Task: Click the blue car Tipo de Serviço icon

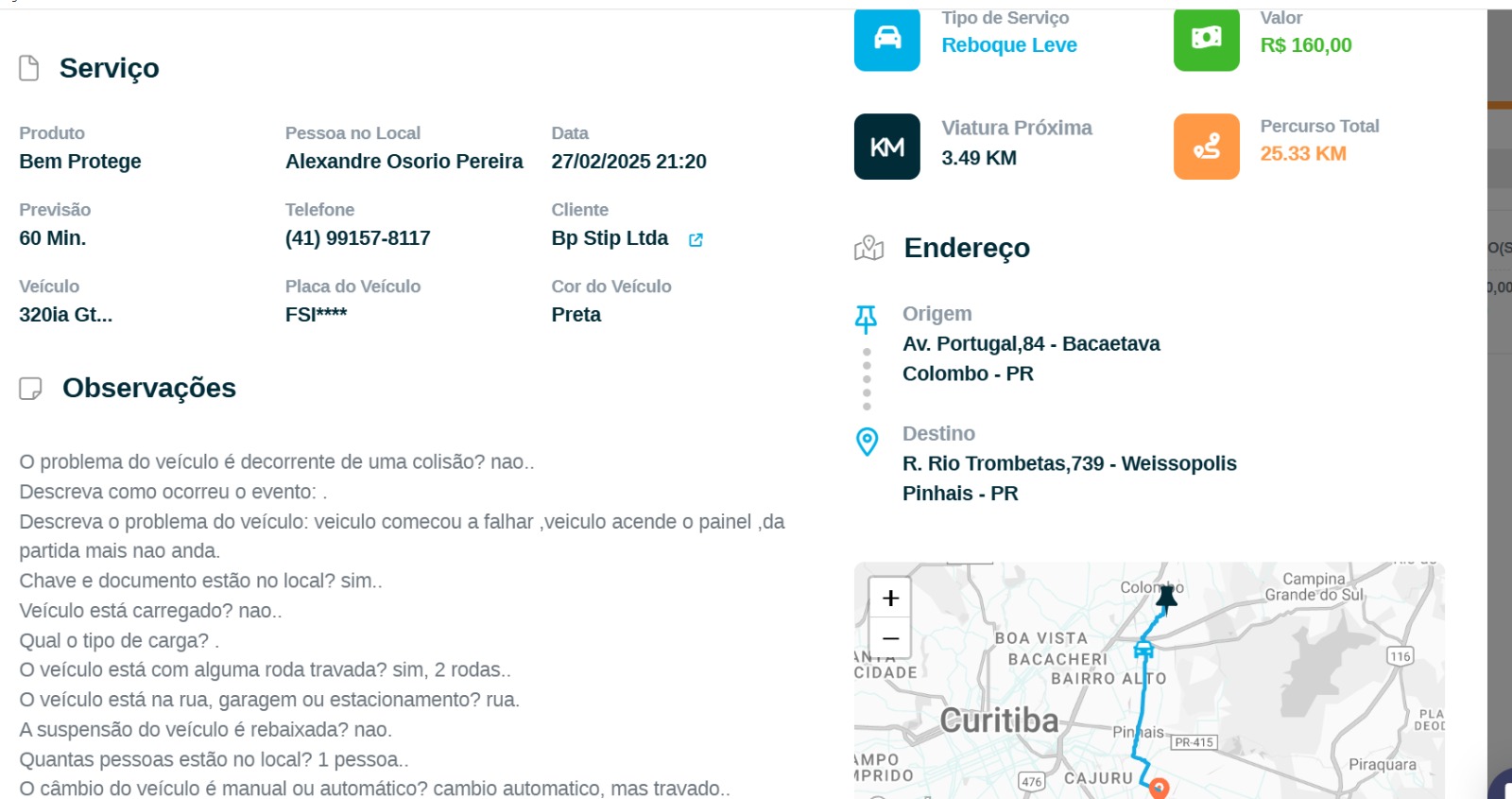Action: [x=886, y=40]
